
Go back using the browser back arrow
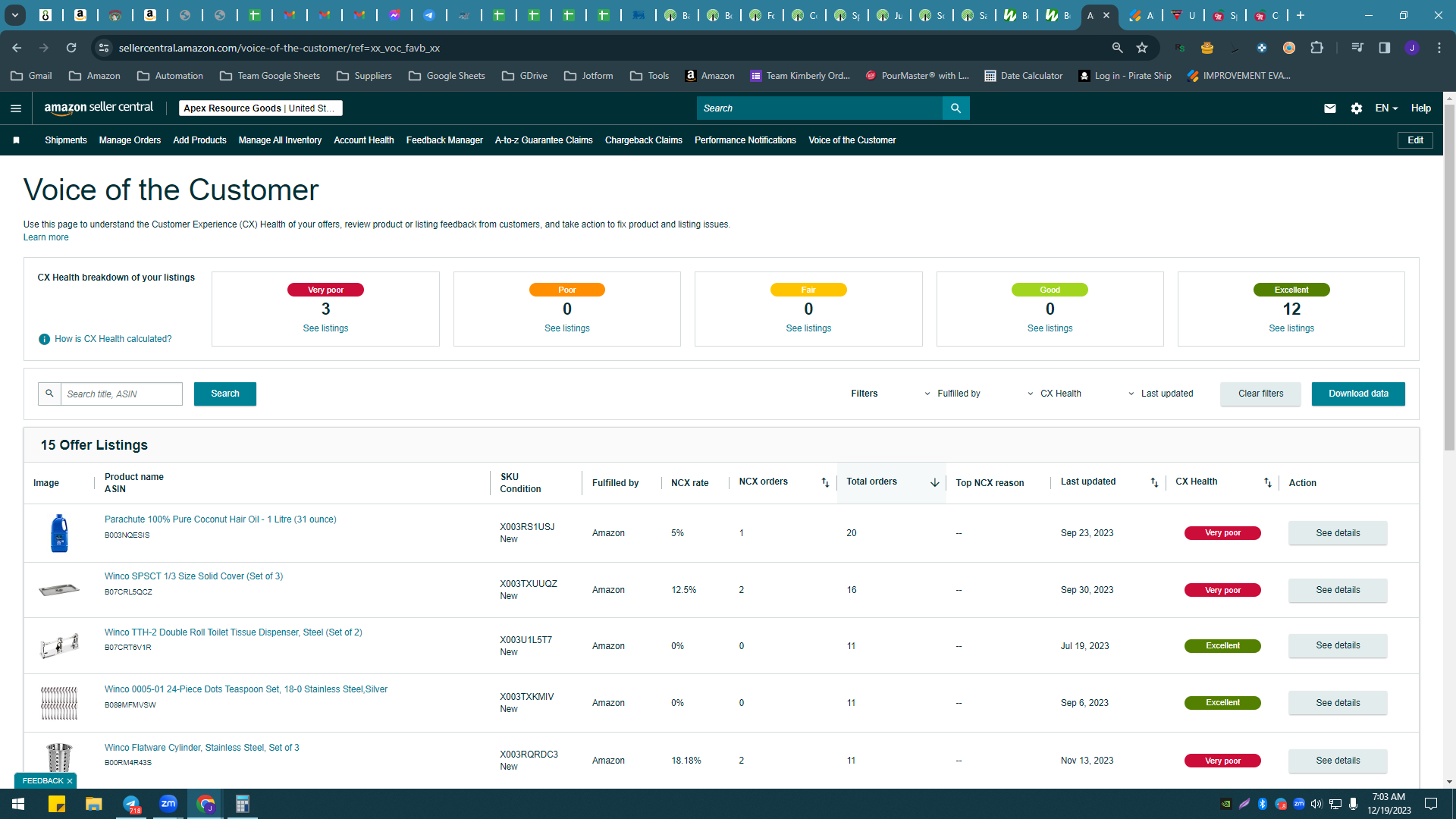tap(17, 48)
